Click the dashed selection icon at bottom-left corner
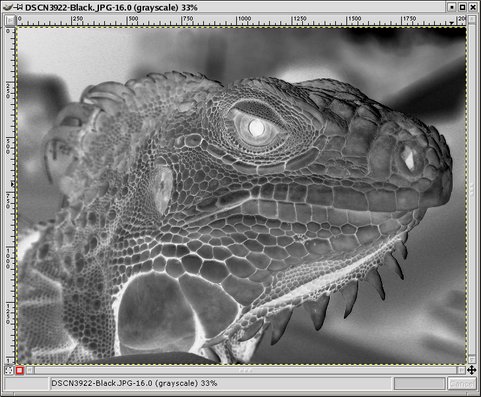Image resolution: width=481 pixels, height=397 pixels. (9, 370)
